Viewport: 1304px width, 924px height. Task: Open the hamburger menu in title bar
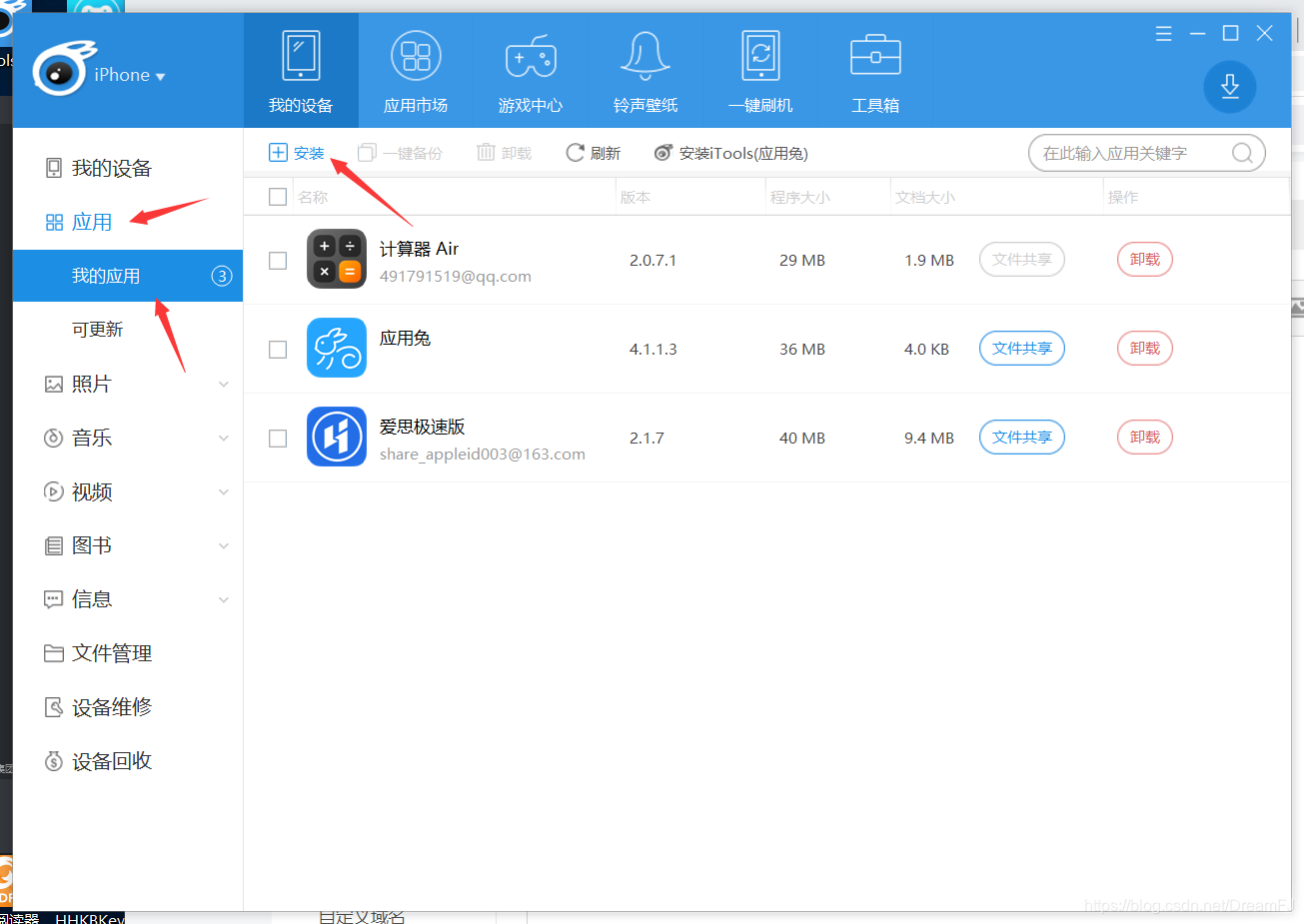(x=1164, y=34)
